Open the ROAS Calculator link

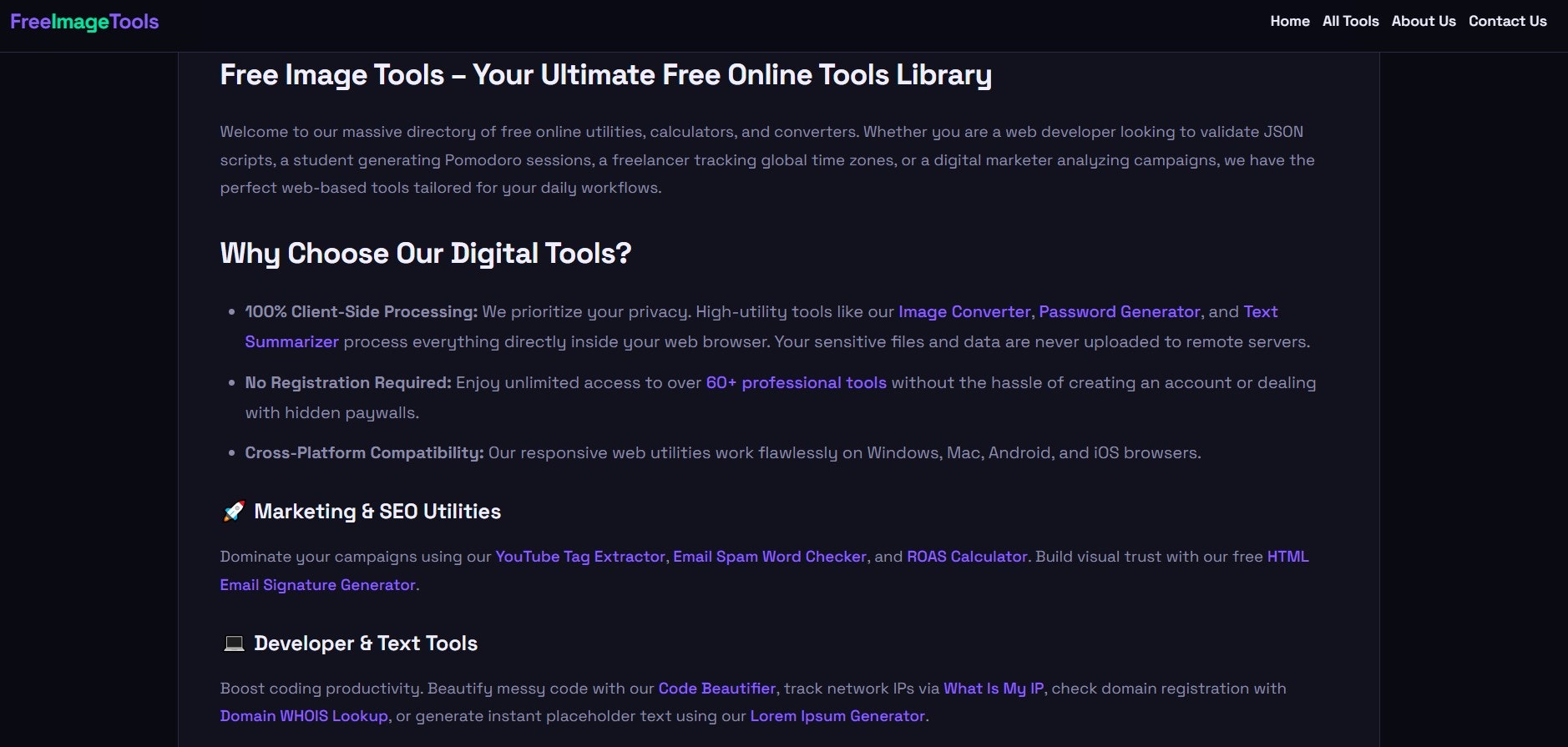[x=967, y=557]
